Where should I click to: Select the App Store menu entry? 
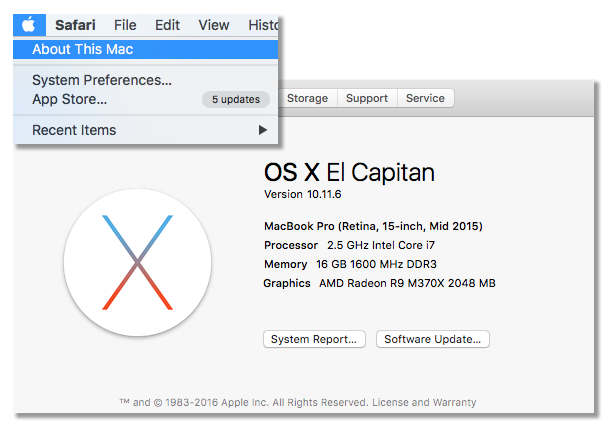point(145,99)
